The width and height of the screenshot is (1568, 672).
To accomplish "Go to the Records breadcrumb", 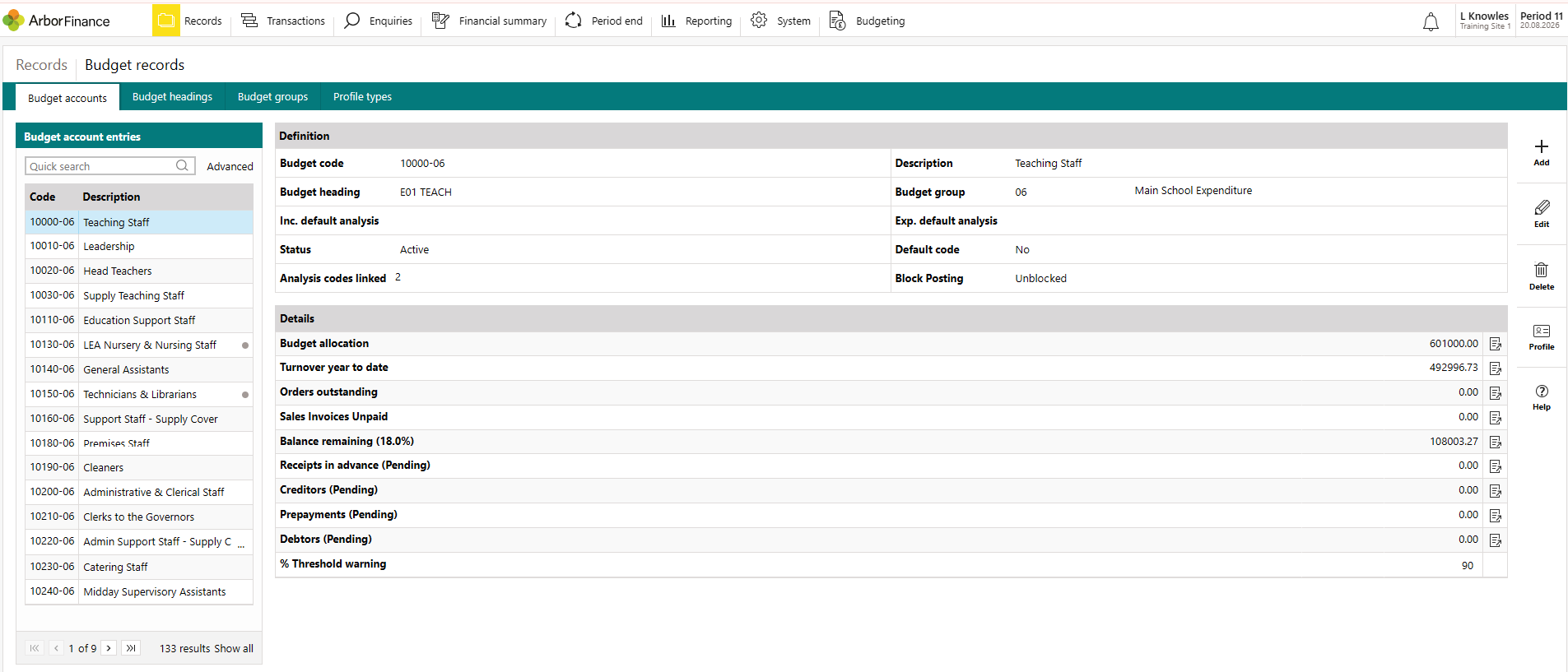I will pos(42,65).
